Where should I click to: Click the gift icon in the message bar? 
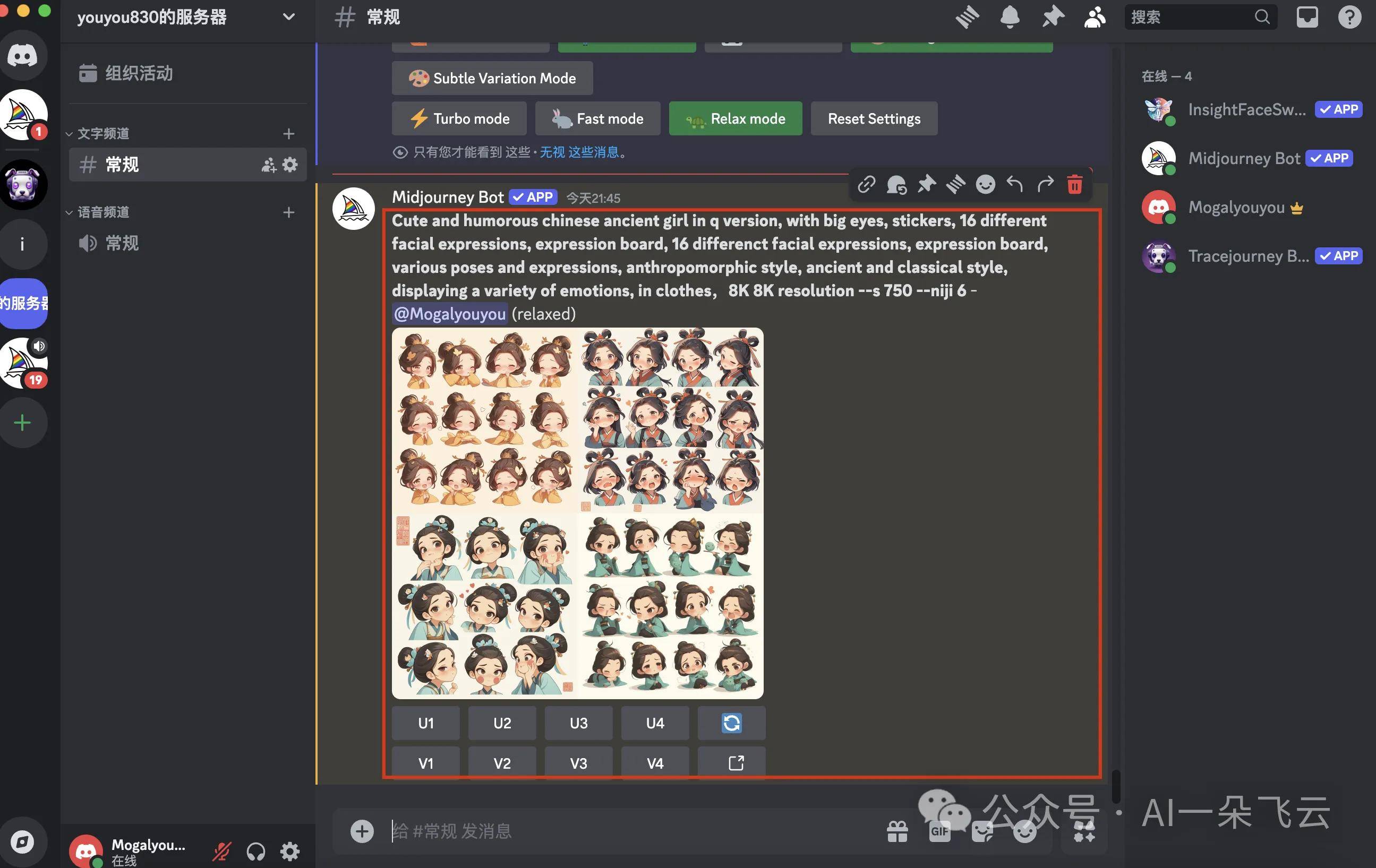[896, 831]
